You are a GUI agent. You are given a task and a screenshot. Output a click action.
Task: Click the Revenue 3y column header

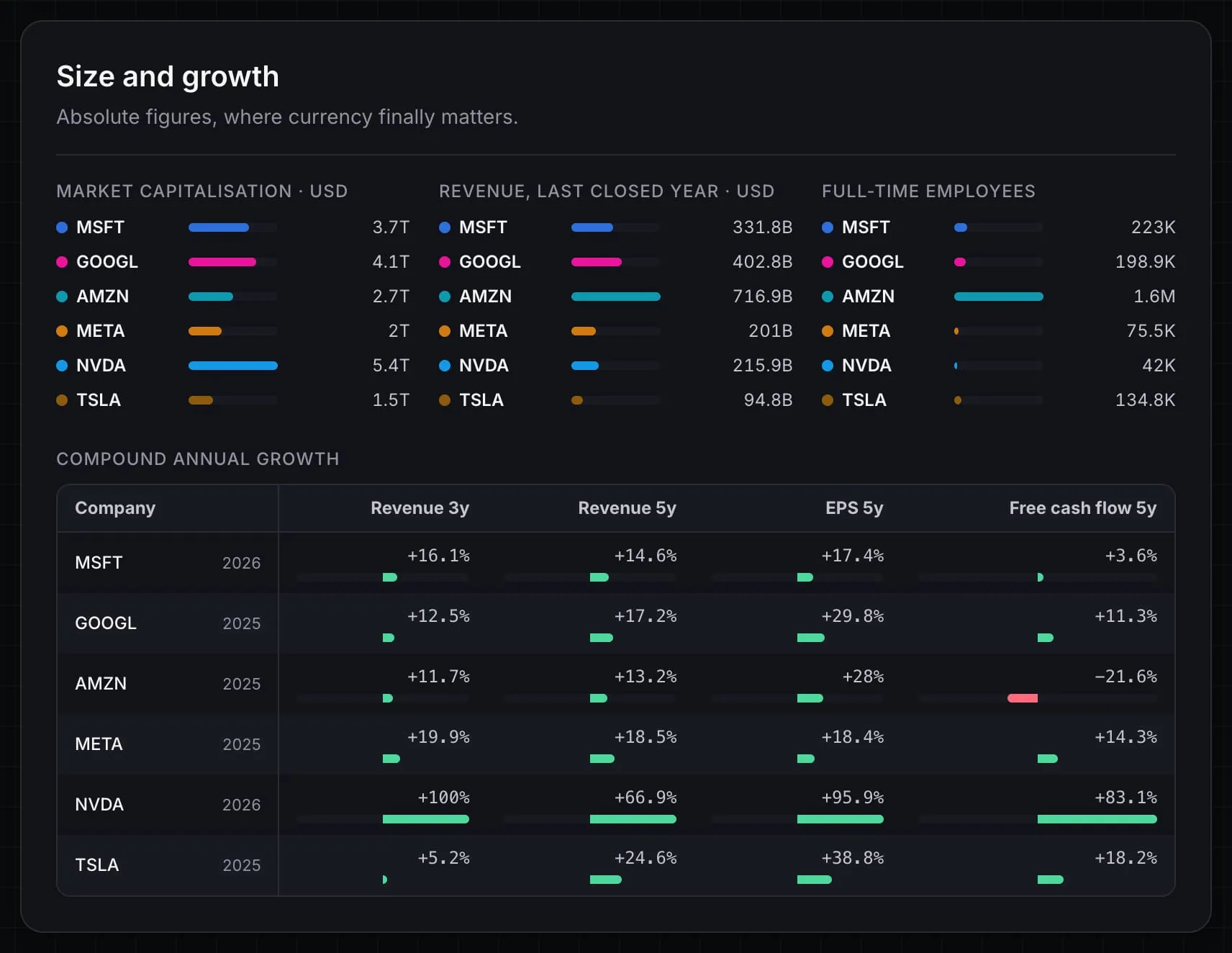click(x=420, y=508)
